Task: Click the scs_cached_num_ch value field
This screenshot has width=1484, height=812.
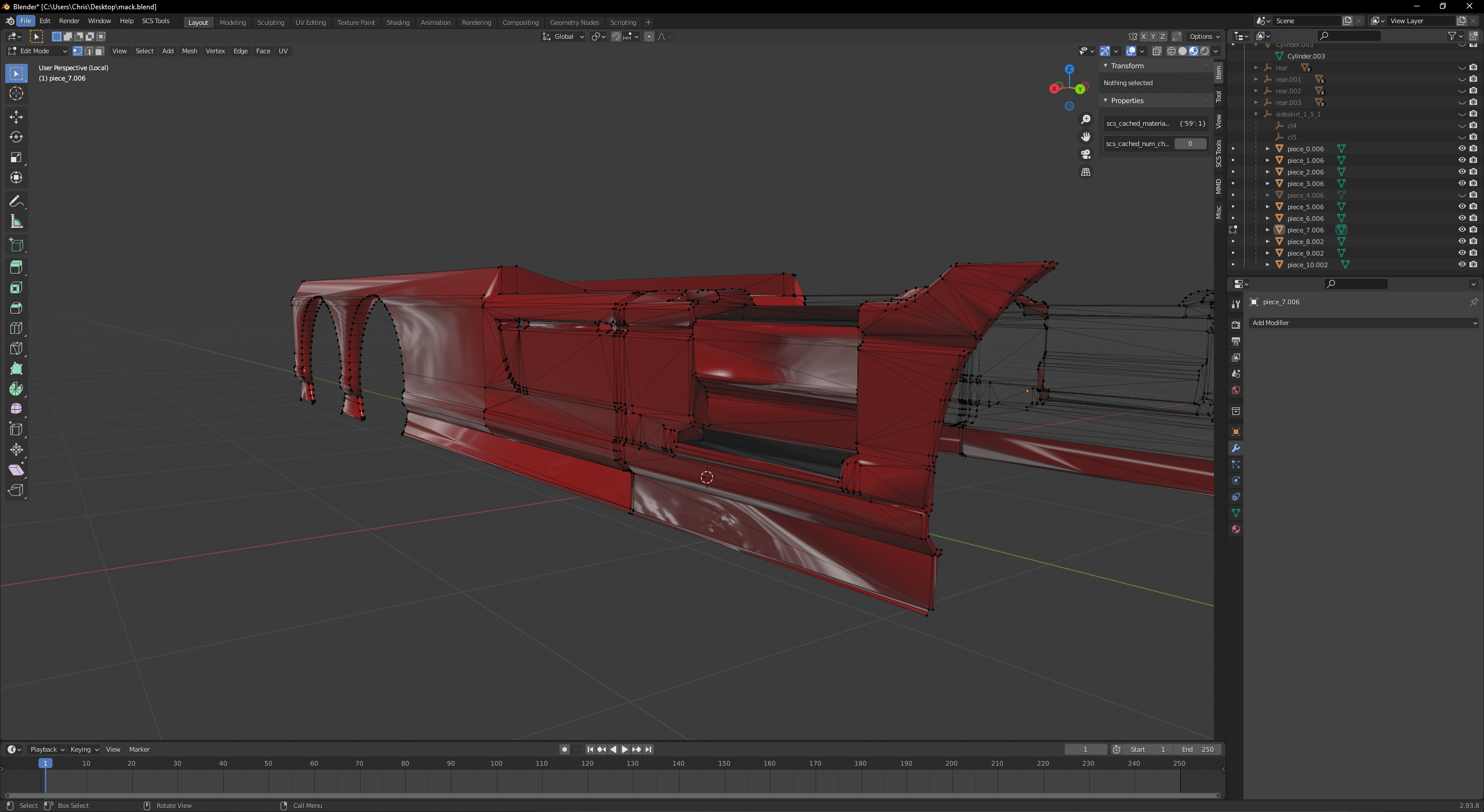Action: (x=1190, y=144)
